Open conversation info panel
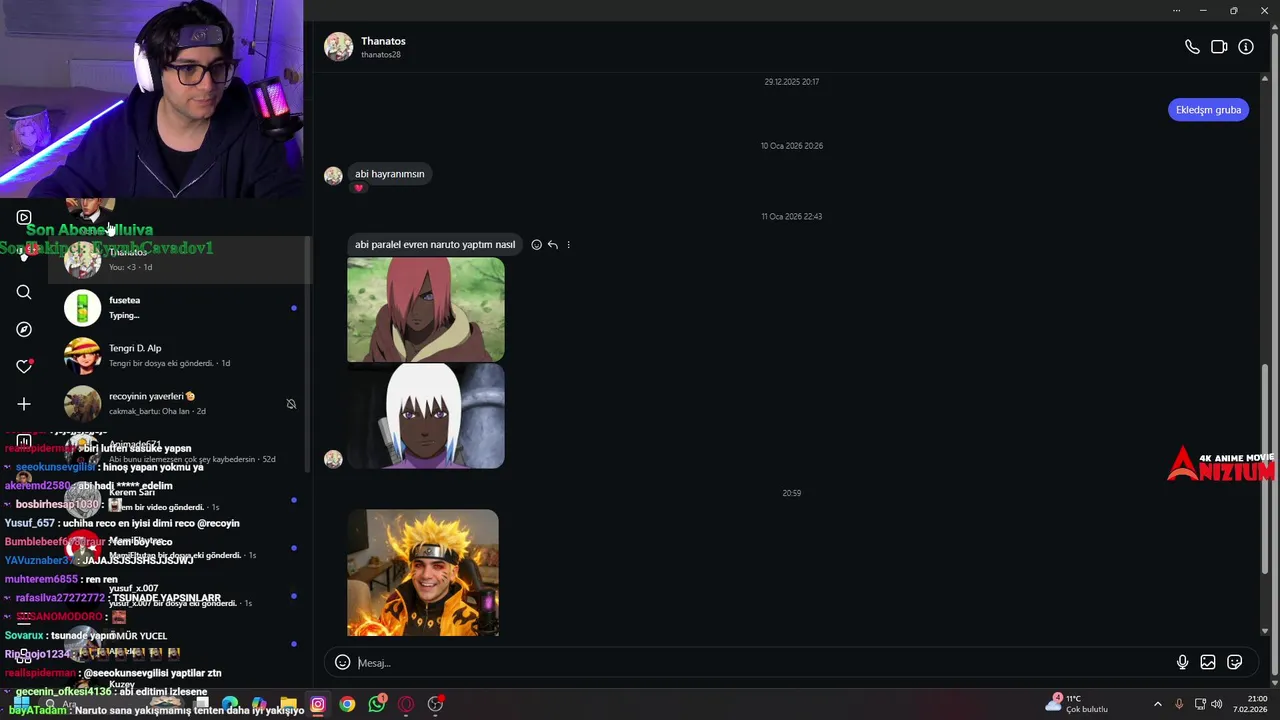This screenshot has width=1280, height=720. pyautogui.click(x=1246, y=47)
